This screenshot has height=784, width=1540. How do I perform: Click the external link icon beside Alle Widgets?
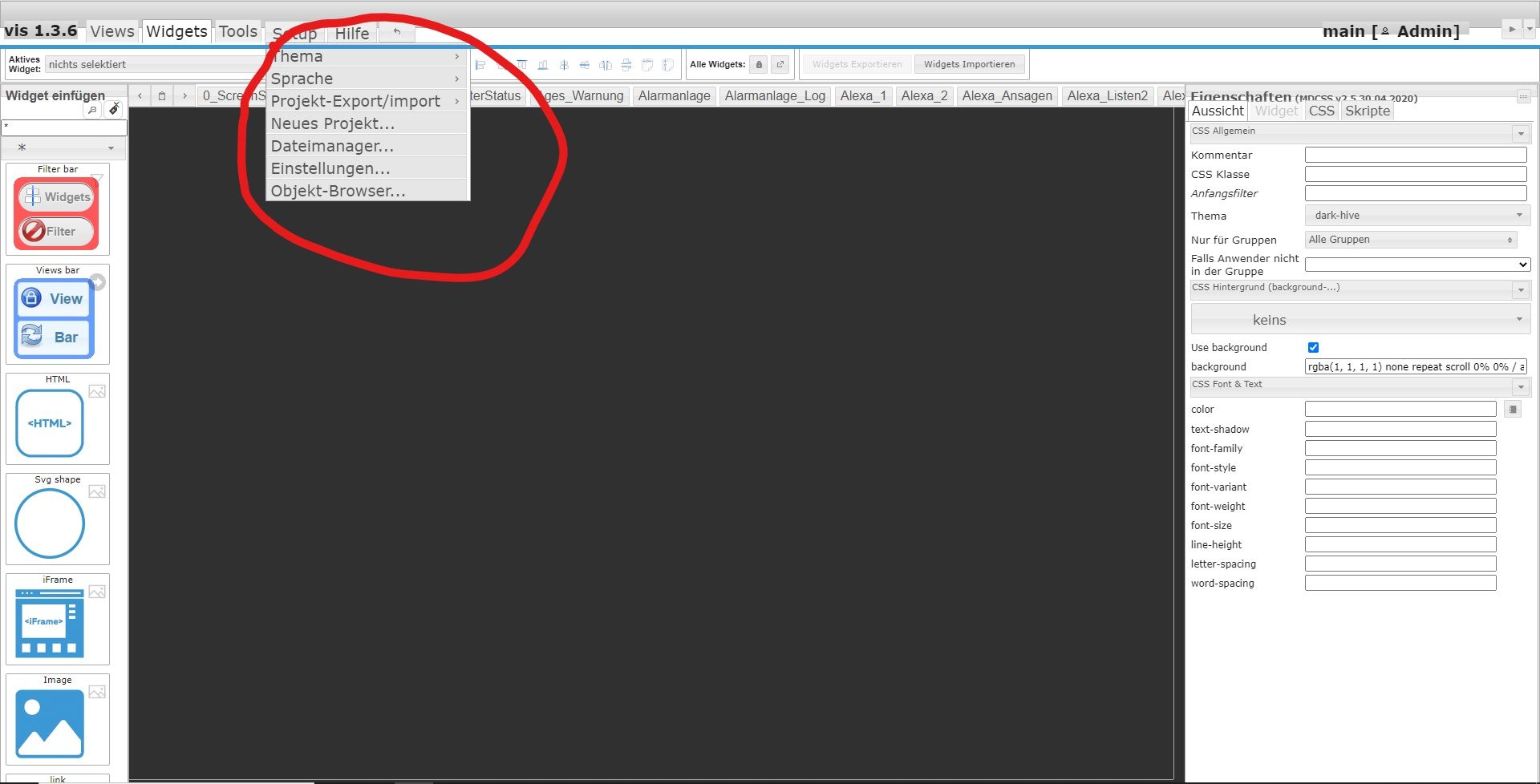[780, 64]
